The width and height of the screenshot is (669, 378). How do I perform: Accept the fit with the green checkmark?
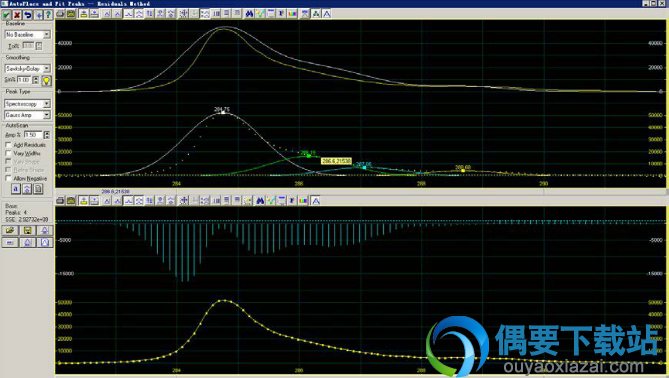[6, 15]
